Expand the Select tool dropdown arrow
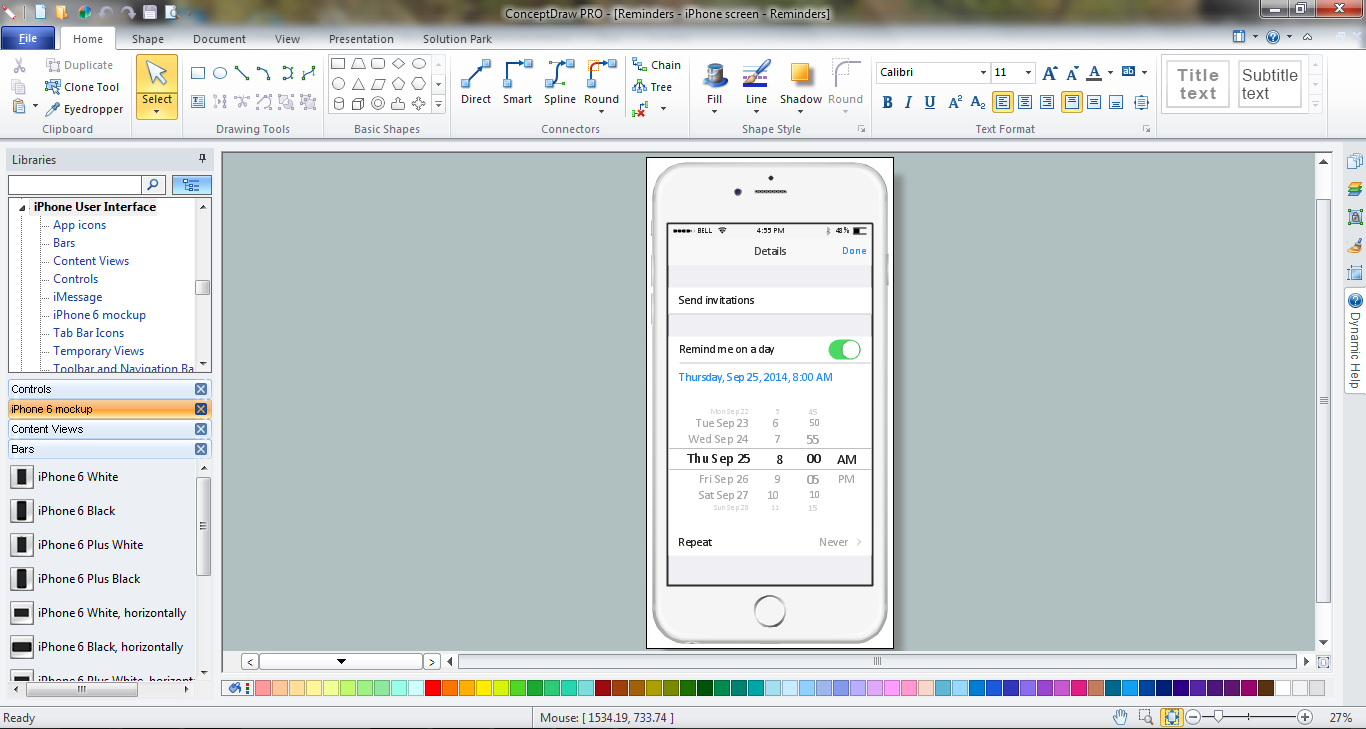This screenshot has width=1366, height=729. (x=157, y=112)
